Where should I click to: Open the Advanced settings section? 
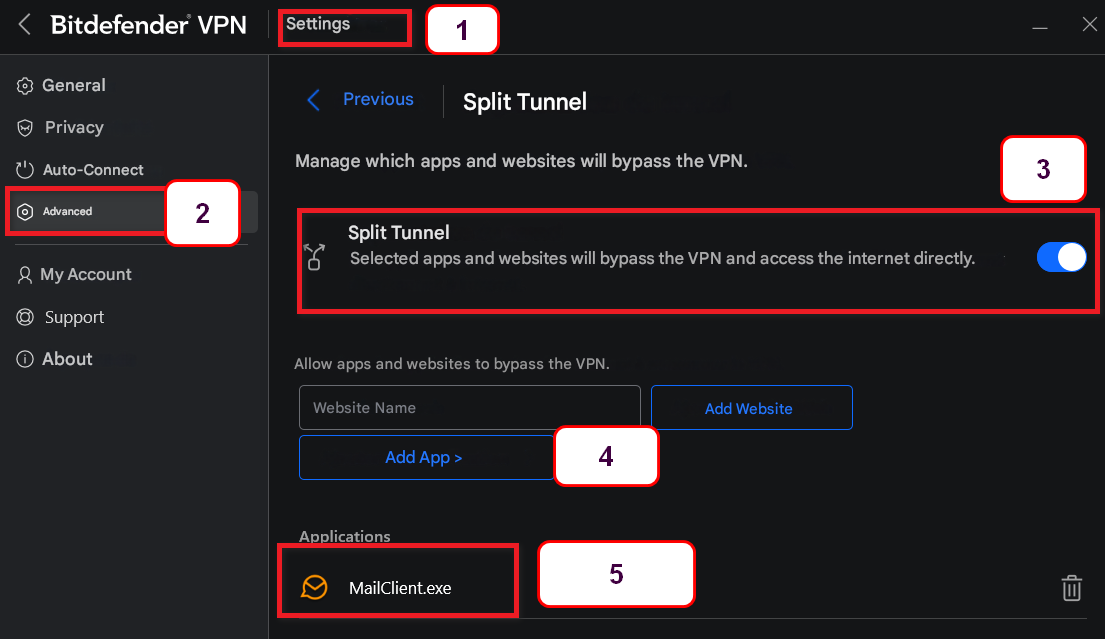(68, 212)
